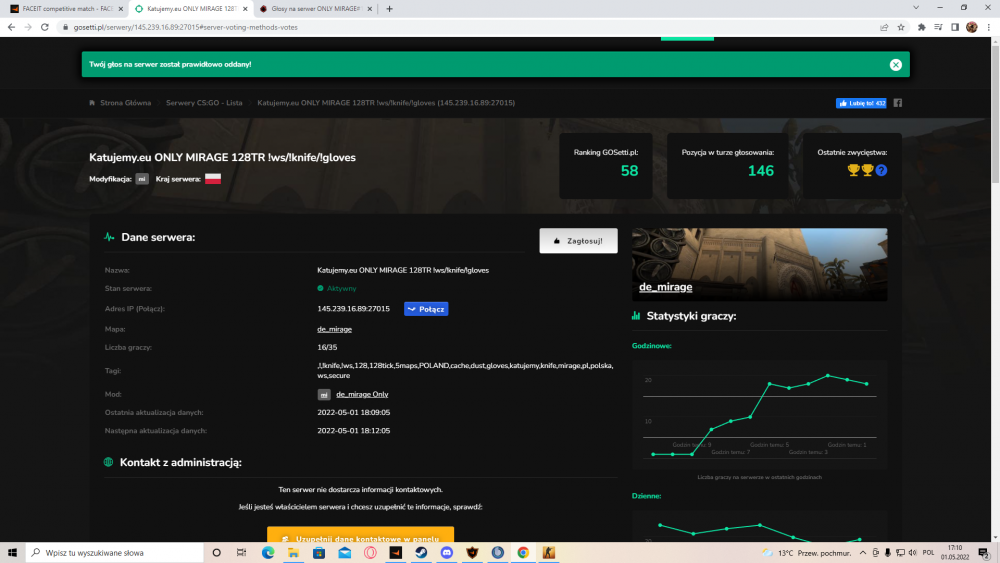The image size is (1000, 563).
Task: Open Cortana circle on the taskbar
Action: (216, 553)
